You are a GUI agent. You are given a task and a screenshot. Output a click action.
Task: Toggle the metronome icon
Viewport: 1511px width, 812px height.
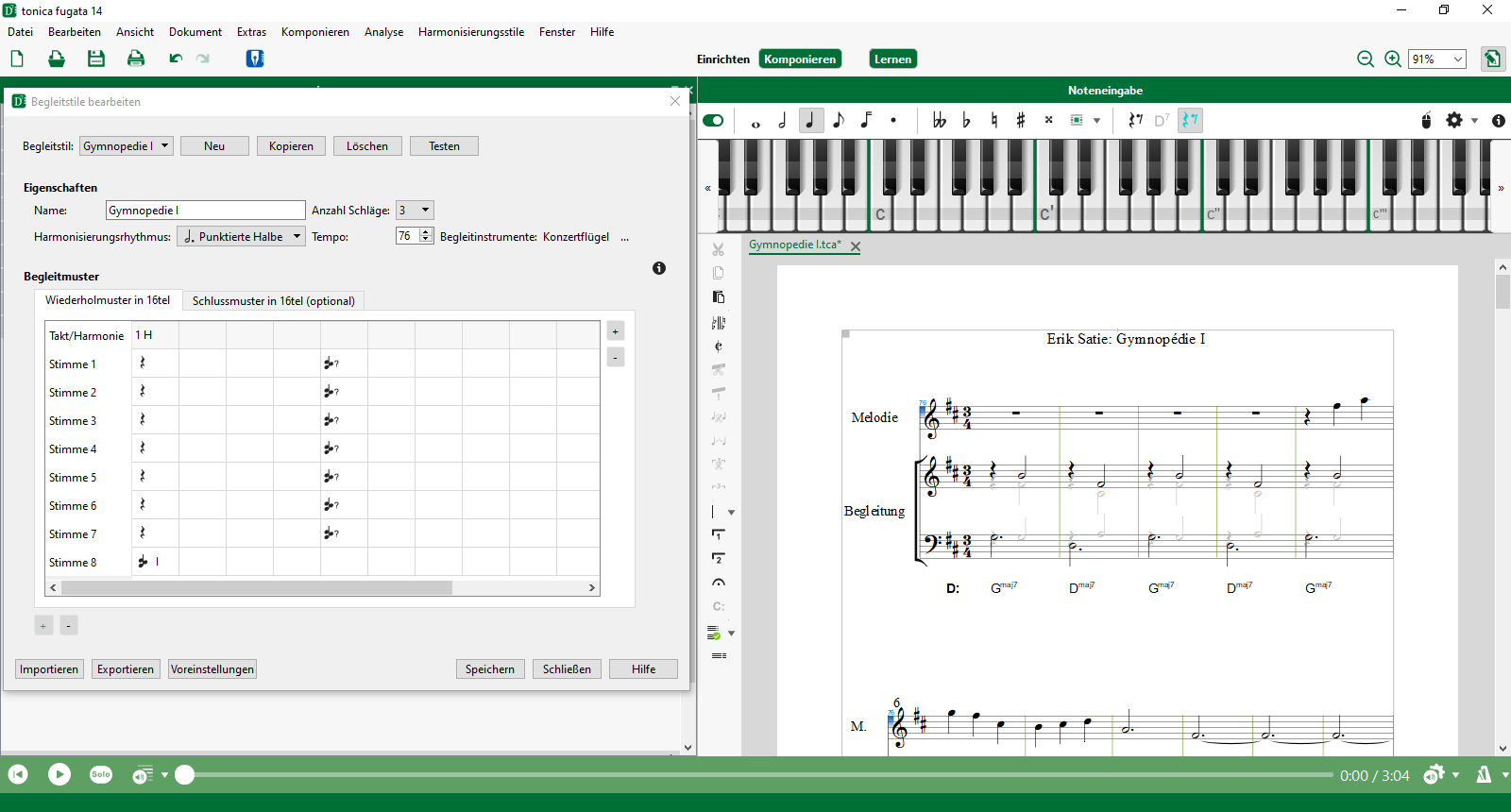1484,774
